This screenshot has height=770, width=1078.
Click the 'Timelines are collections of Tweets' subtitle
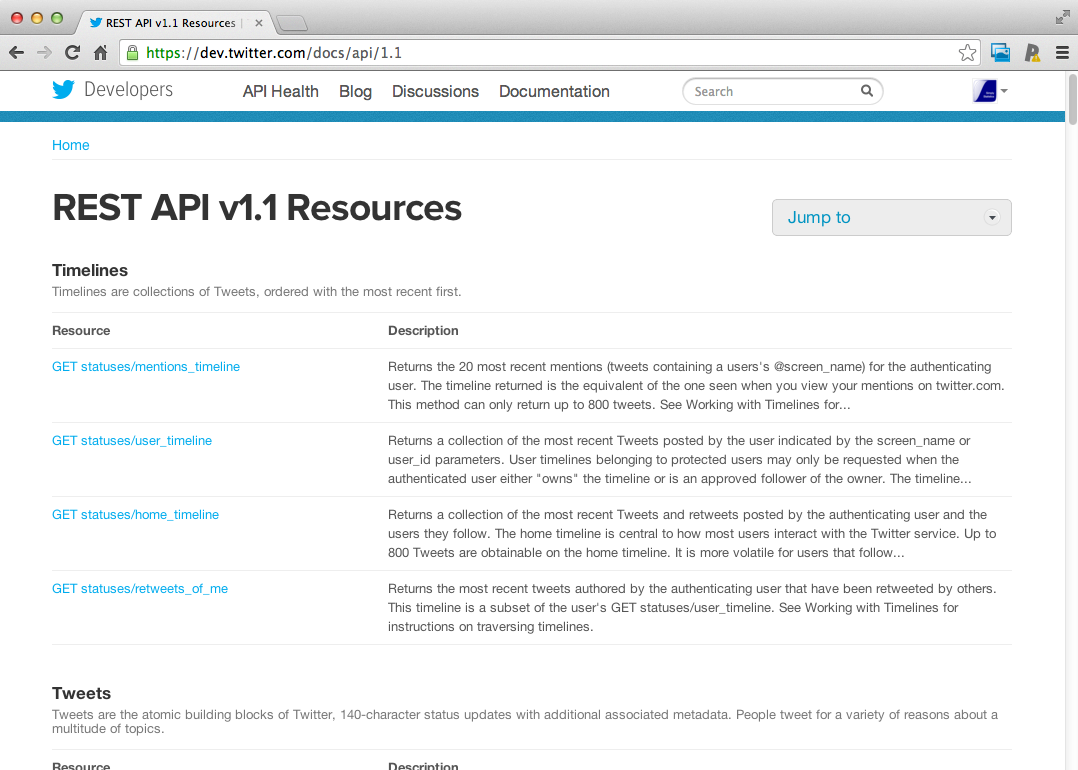point(256,292)
